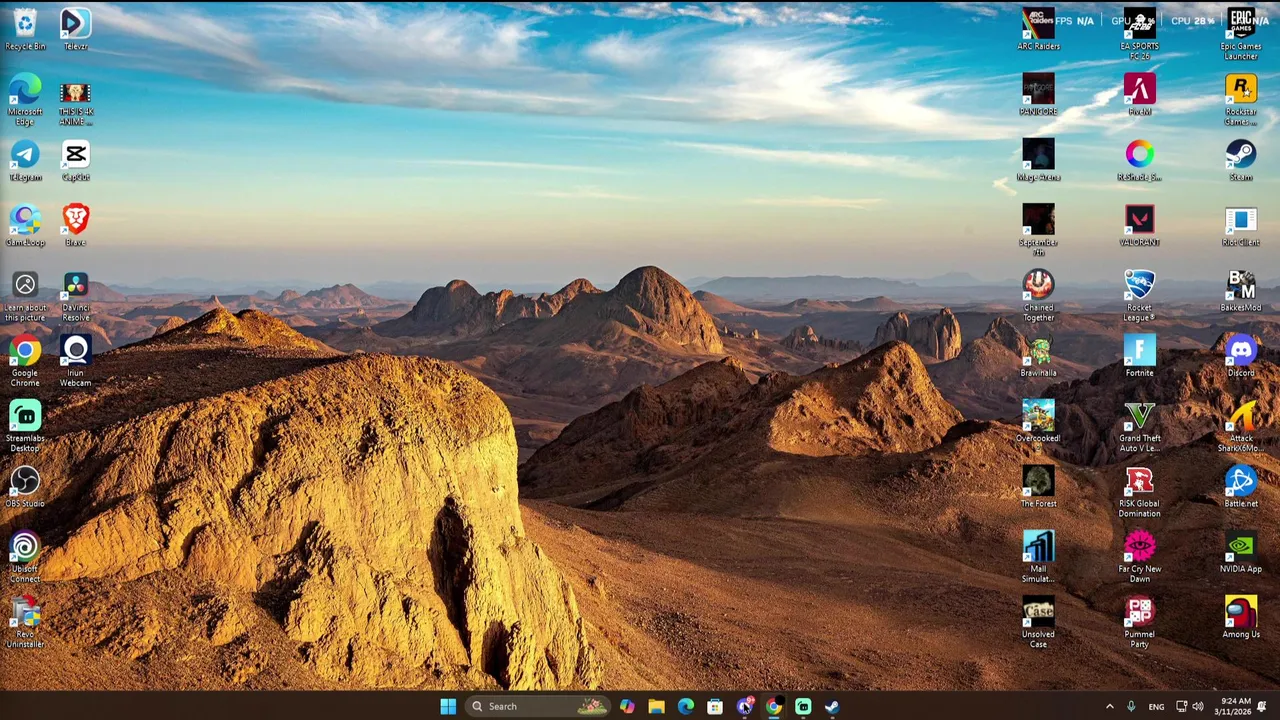
Task: Open Copilot from the taskbar
Action: click(x=626, y=706)
